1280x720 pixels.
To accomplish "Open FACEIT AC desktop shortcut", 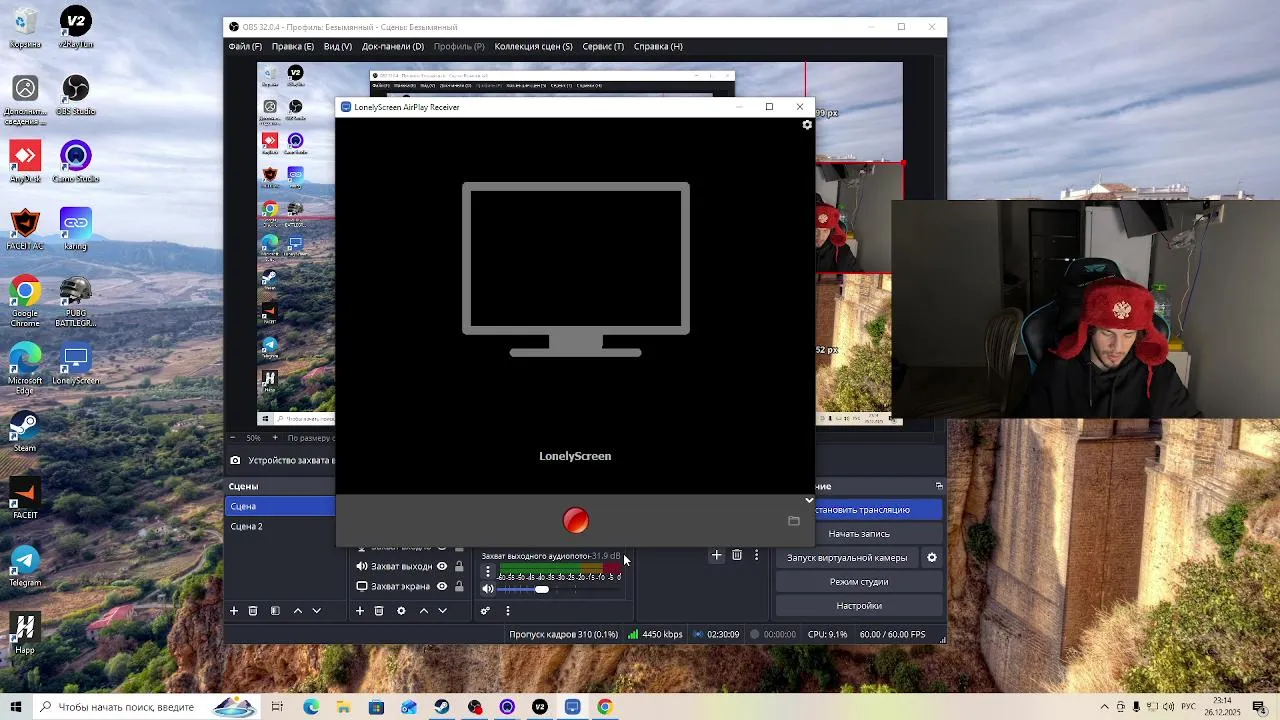I will pos(25,230).
